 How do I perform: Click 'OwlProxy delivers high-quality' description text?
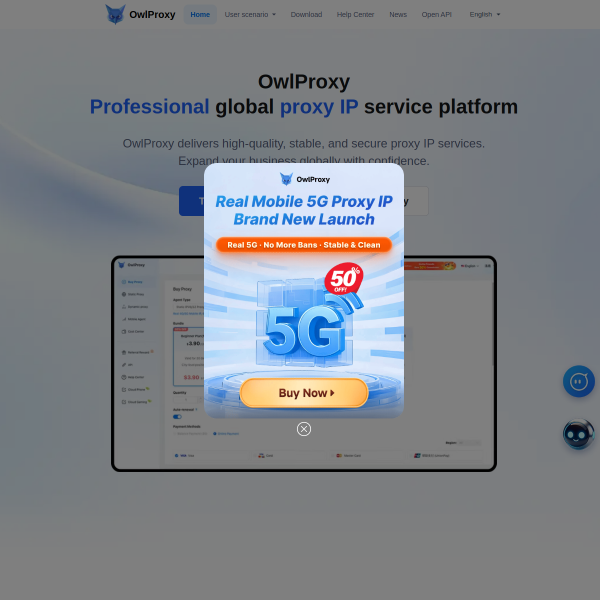304,152
